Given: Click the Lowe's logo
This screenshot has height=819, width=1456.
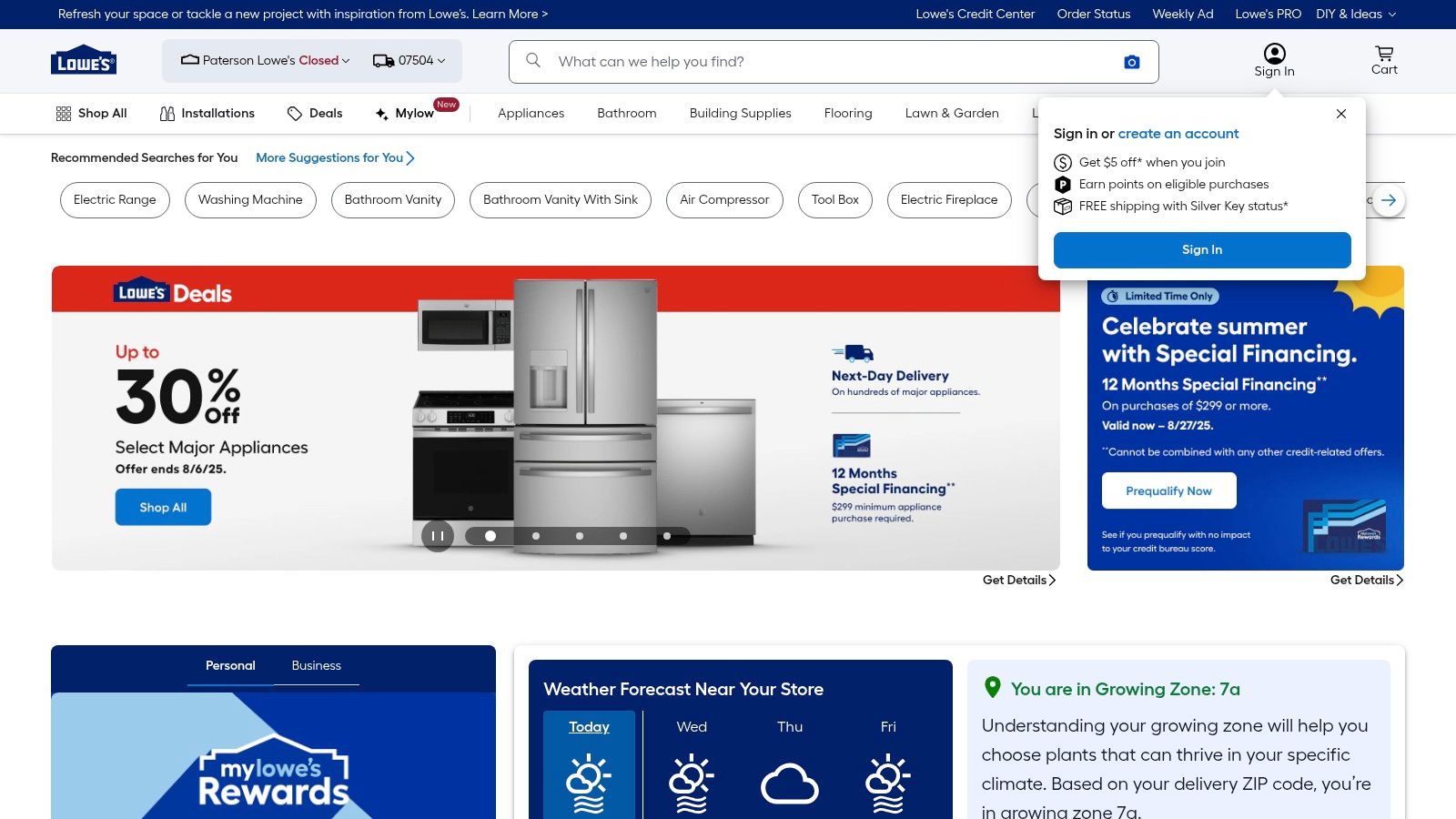Looking at the screenshot, I should (x=84, y=60).
